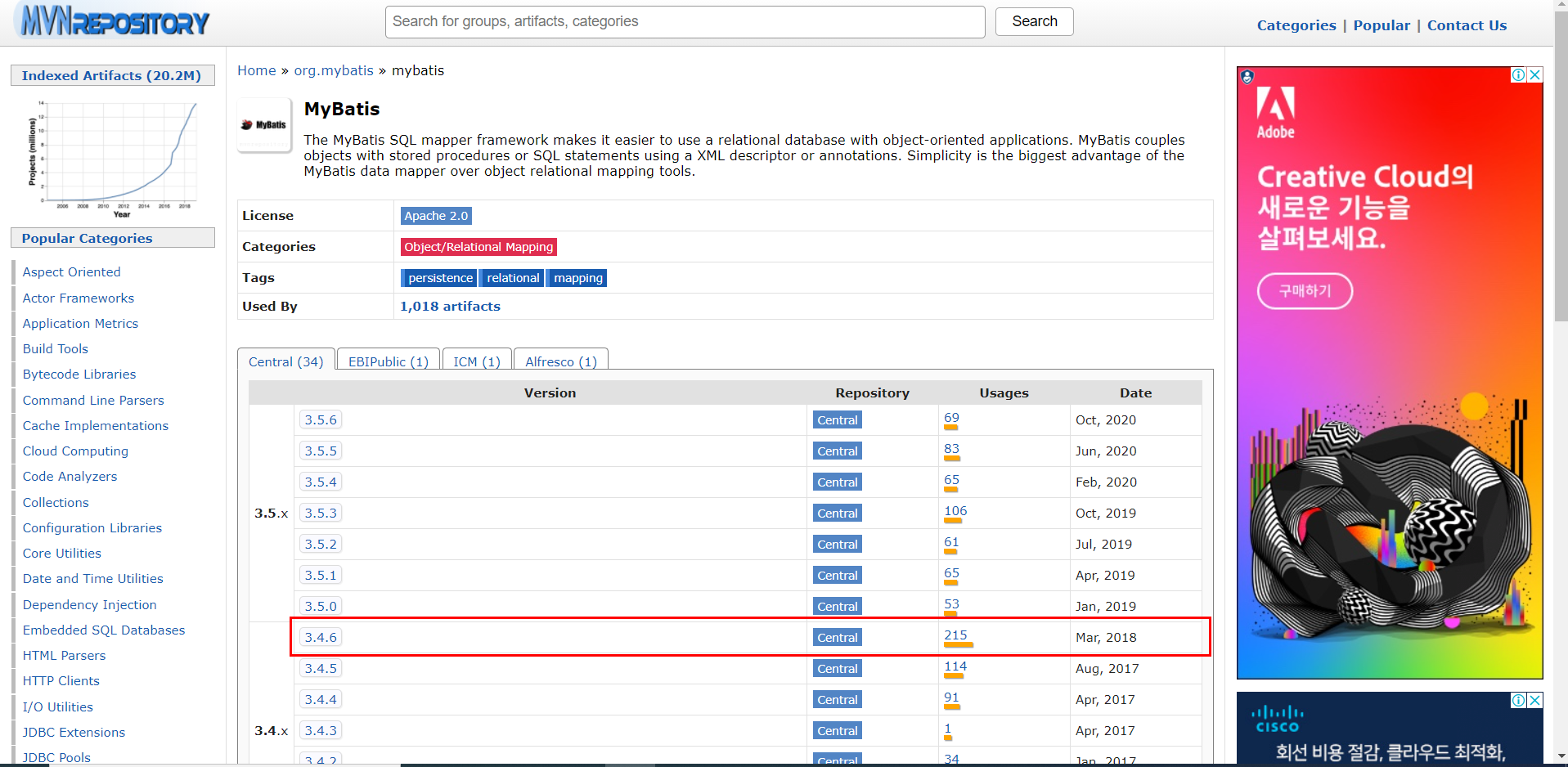Open HTTP Clients category
Screen dimensions: 1568x767
point(61,680)
